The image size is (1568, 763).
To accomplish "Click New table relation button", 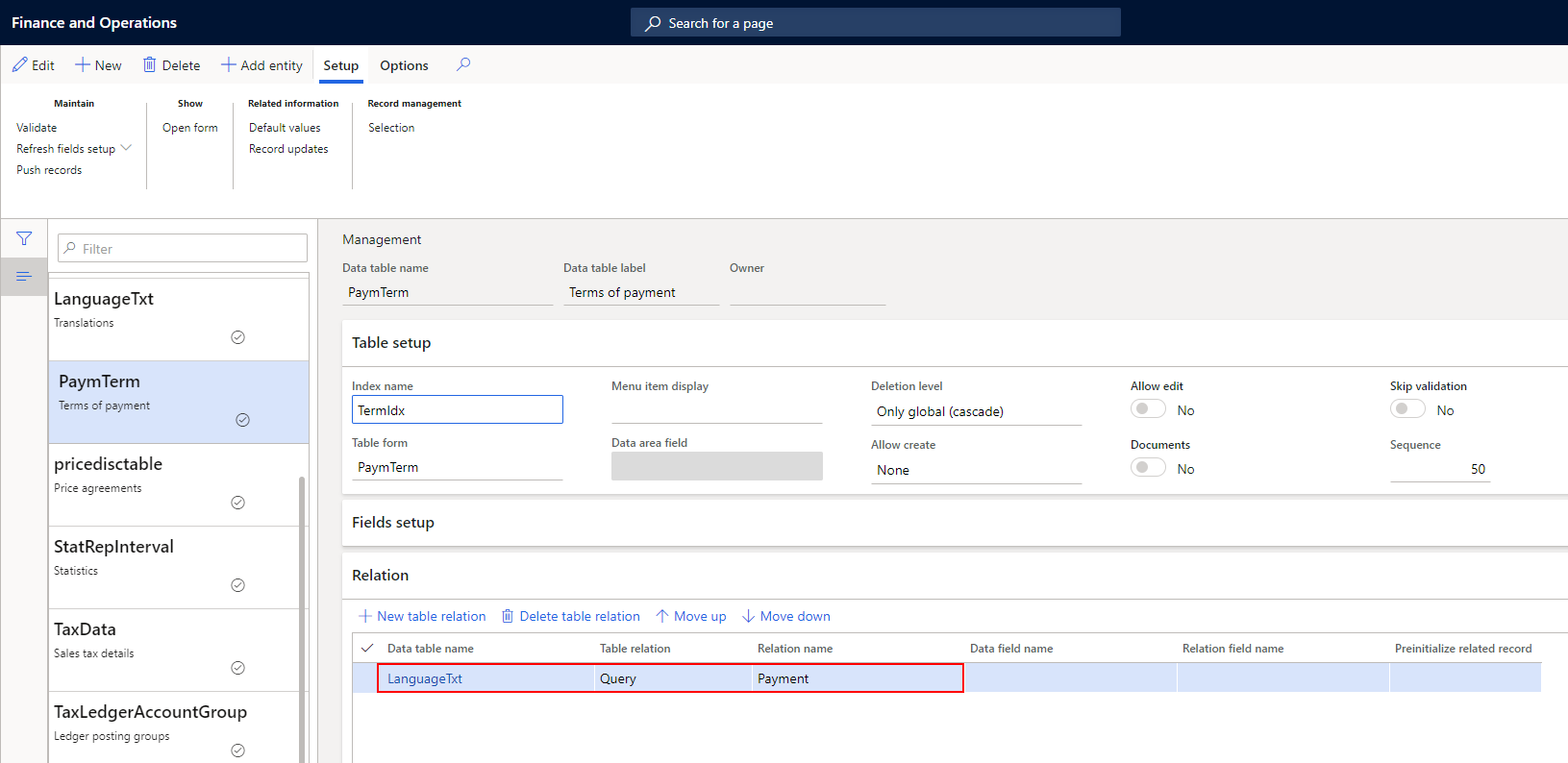I will pyautogui.click(x=422, y=616).
